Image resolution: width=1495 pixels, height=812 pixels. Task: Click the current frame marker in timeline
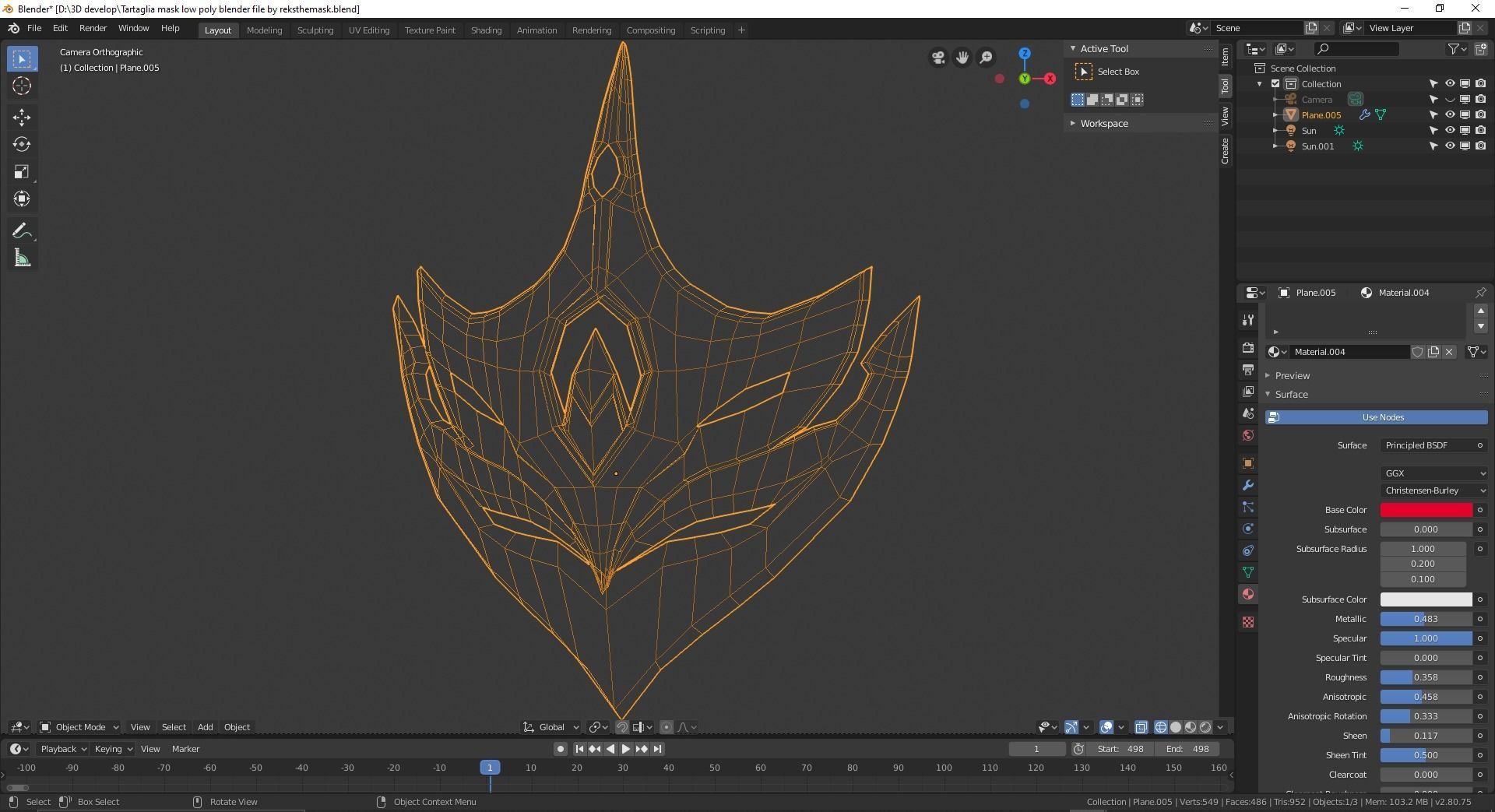click(490, 768)
